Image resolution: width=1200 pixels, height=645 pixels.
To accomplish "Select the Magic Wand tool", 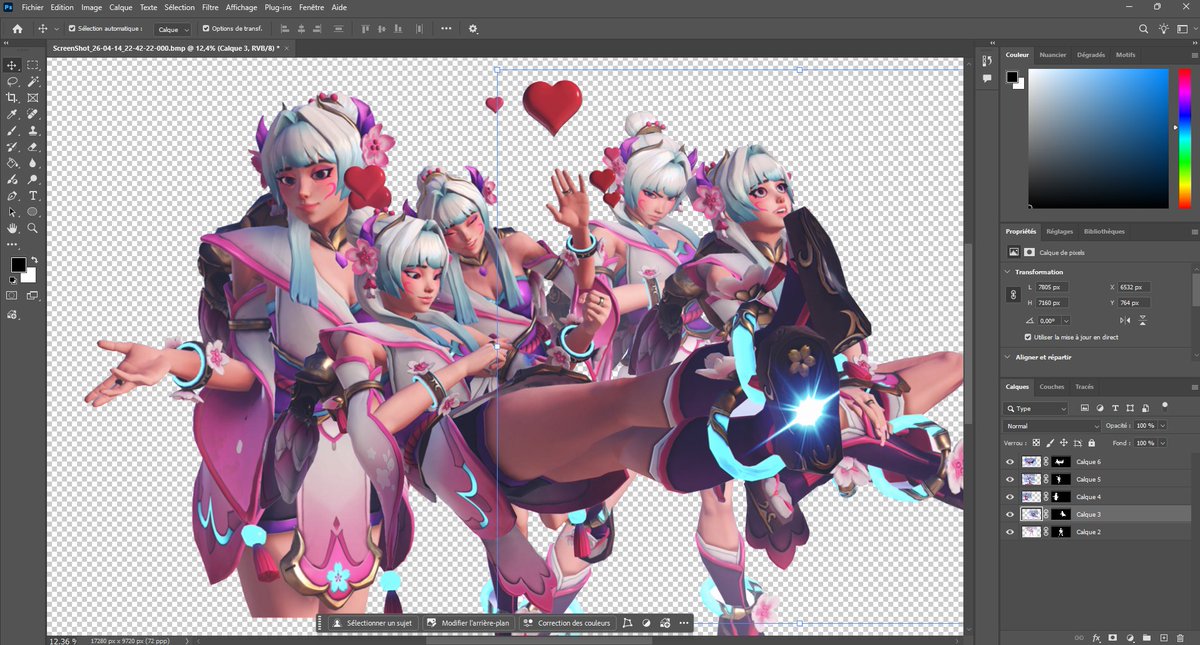I will pos(32,81).
